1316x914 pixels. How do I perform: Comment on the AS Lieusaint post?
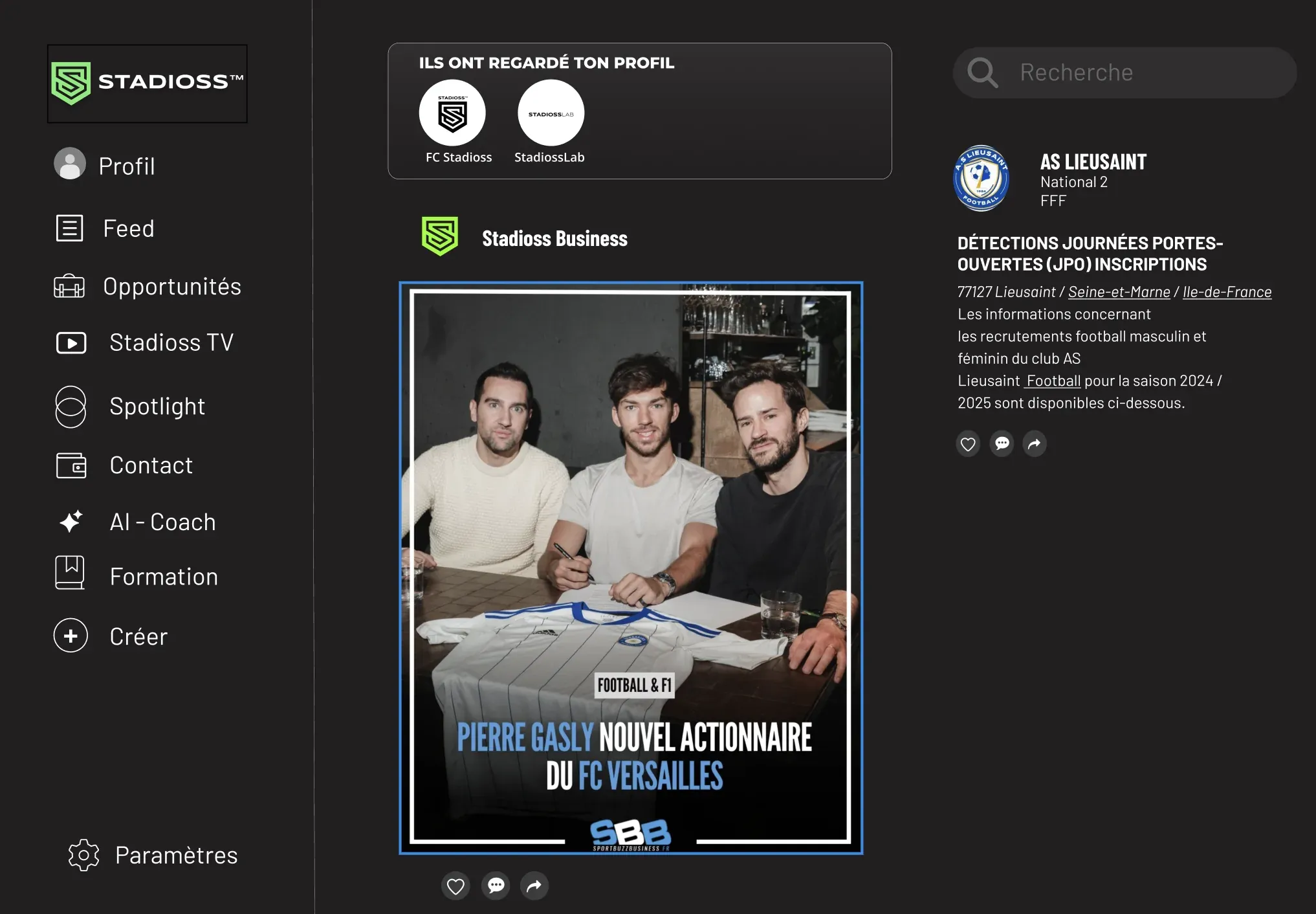pyautogui.click(x=1002, y=443)
